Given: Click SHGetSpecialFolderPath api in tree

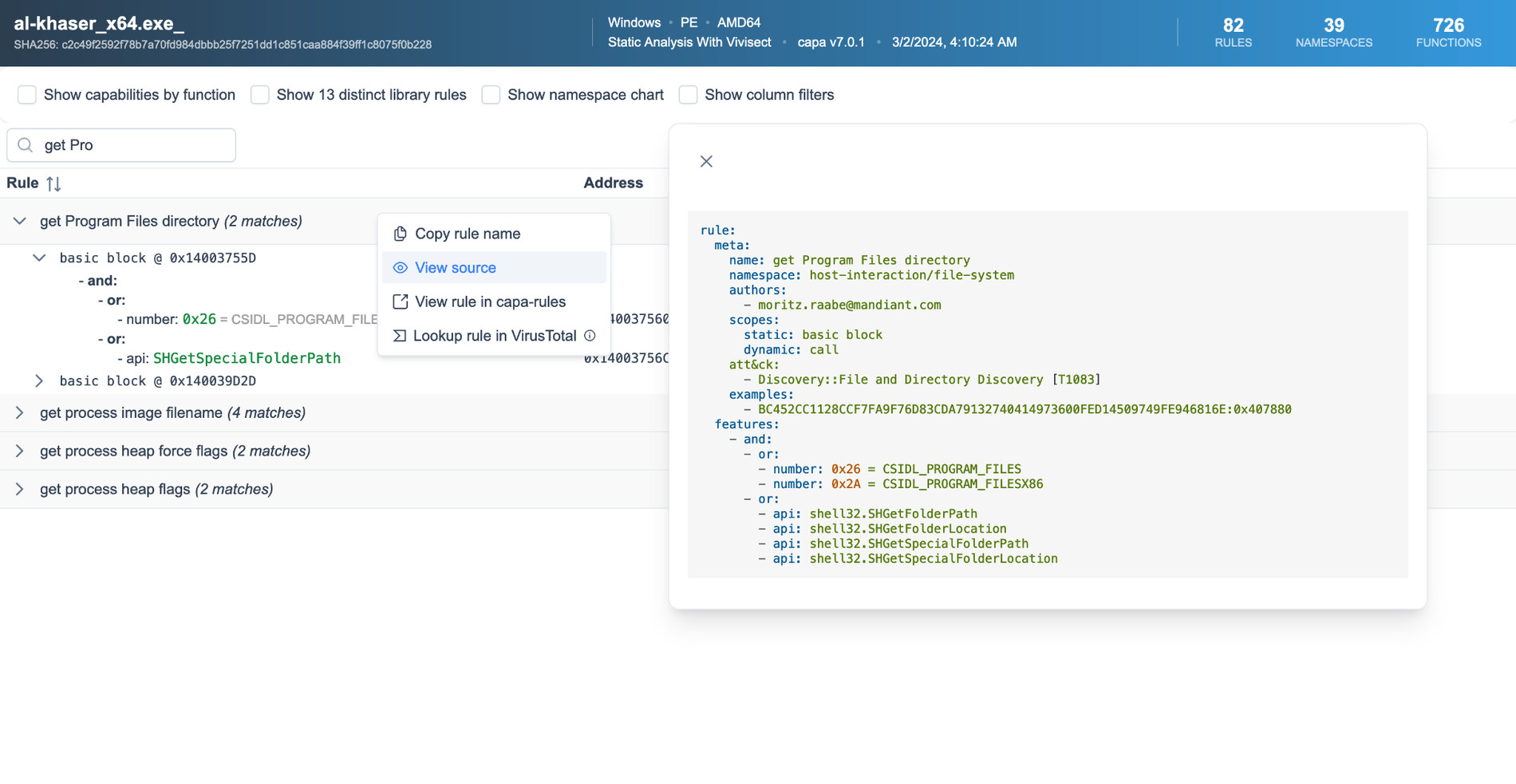Looking at the screenshot, I should pyautogui.click(x=247, y=358).
